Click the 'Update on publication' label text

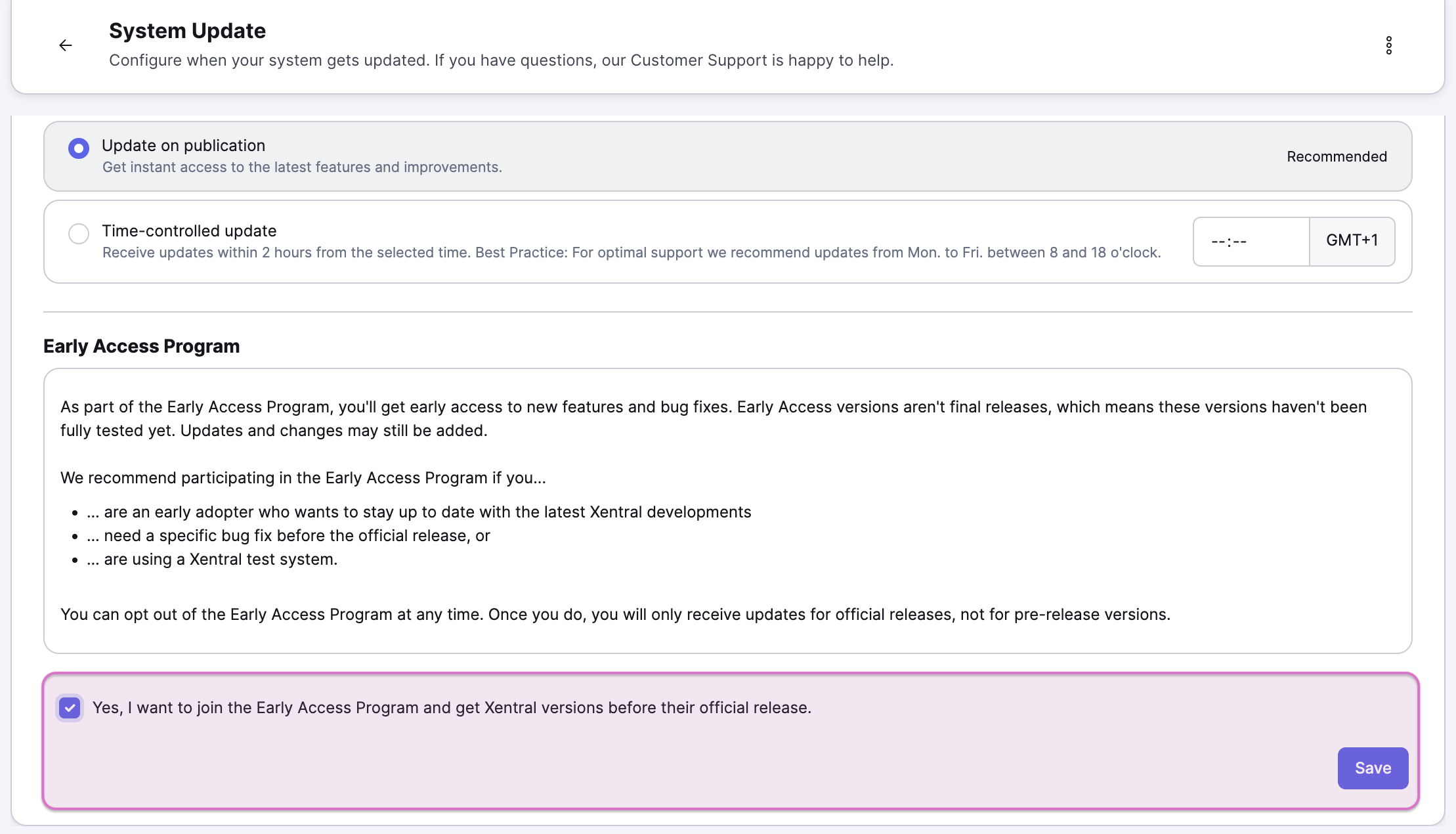[183, 146]
